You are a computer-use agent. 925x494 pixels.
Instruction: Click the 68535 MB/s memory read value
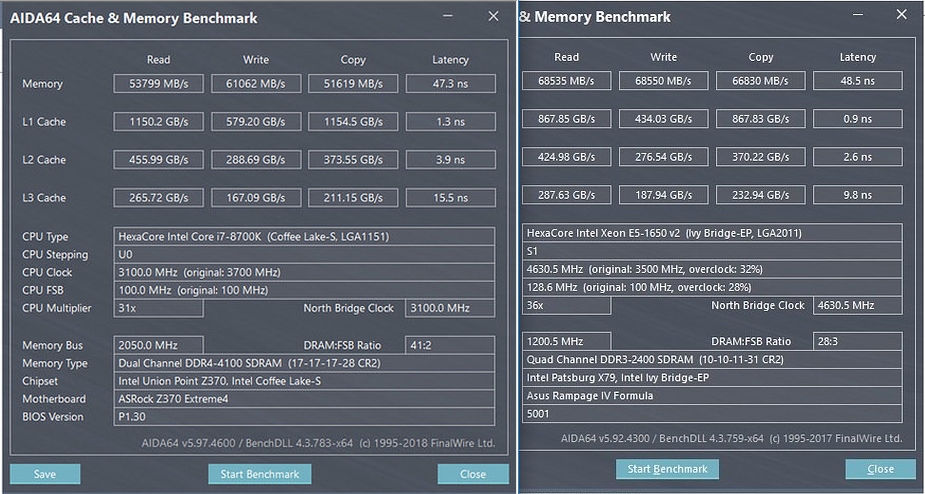point(566,80)
